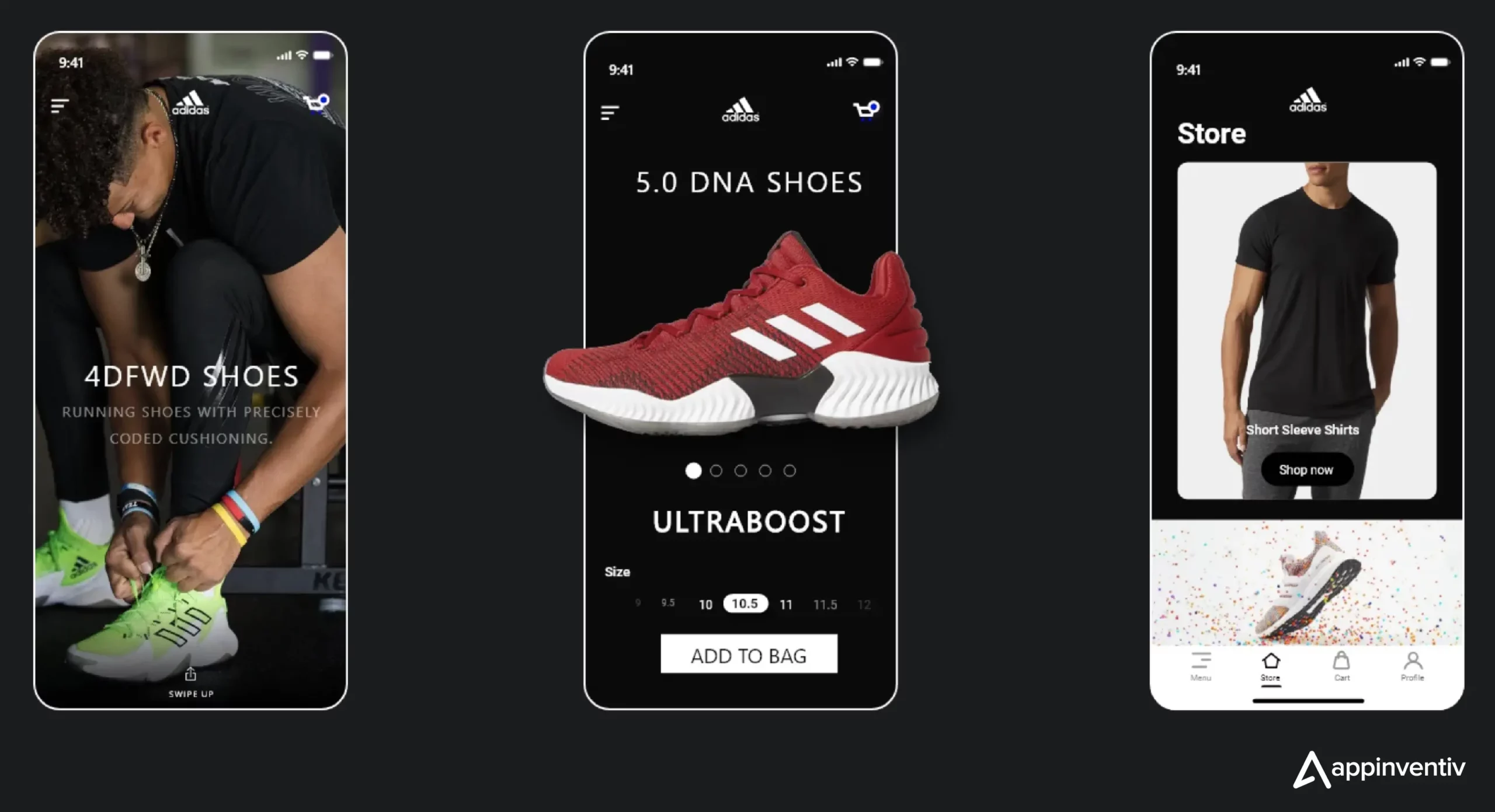The height and width of the screenshot is (812, 1495).
Task: Choose shoe size 11.5
Action: (825, 605)
